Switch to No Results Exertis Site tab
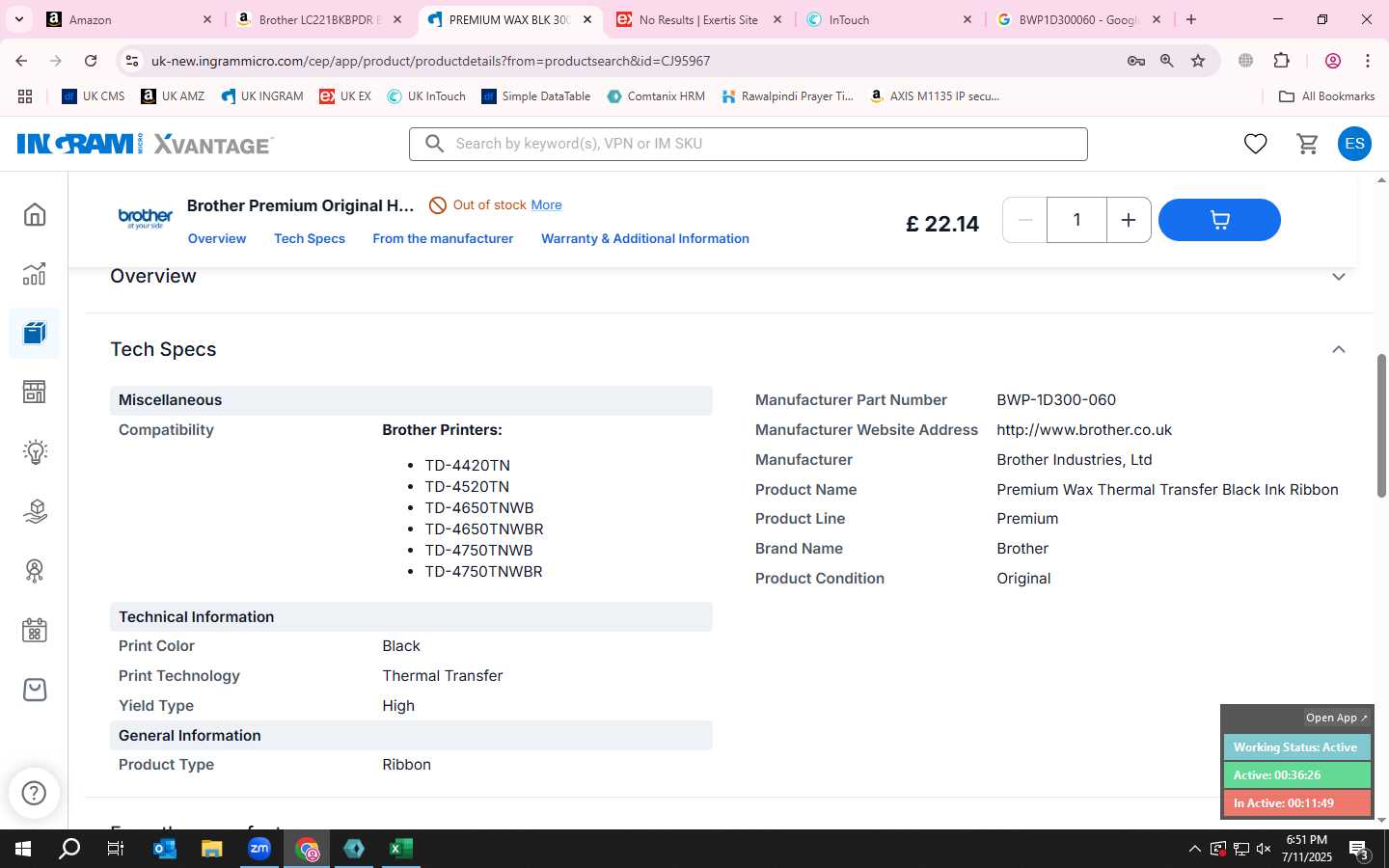The image size is (1389, 868). 698,19
